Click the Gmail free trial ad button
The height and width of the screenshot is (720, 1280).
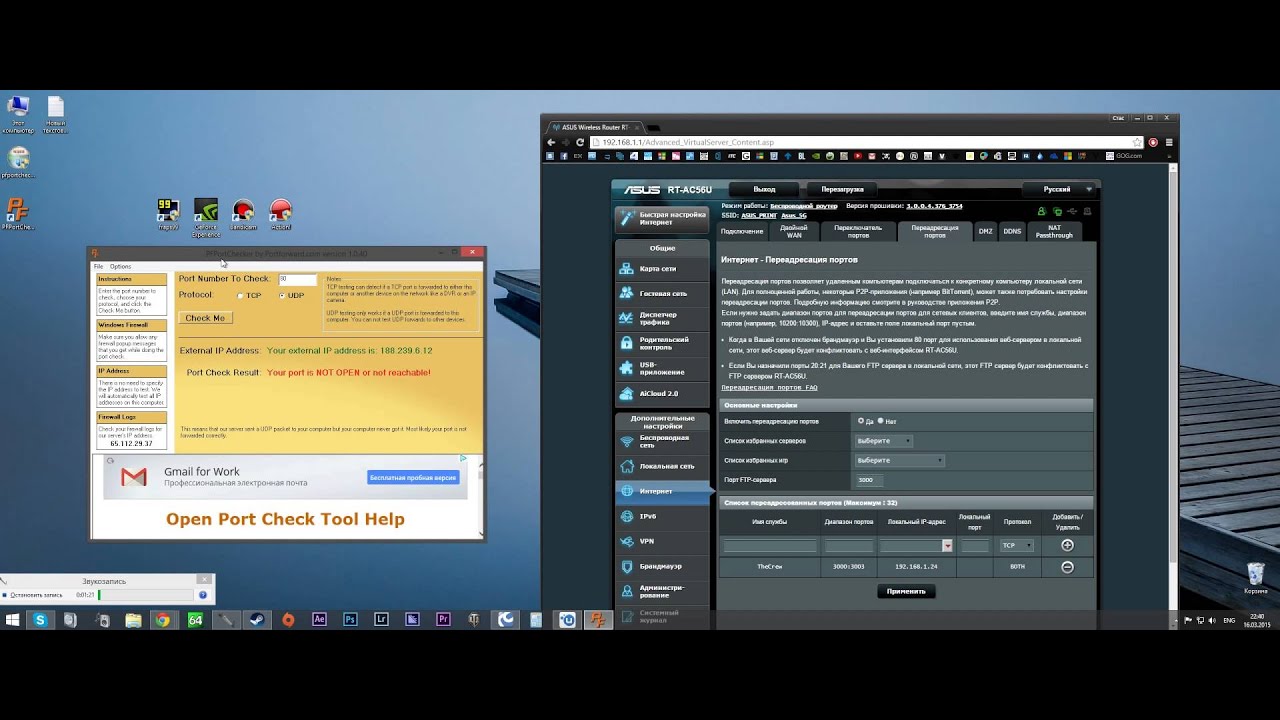pos(413,478)
